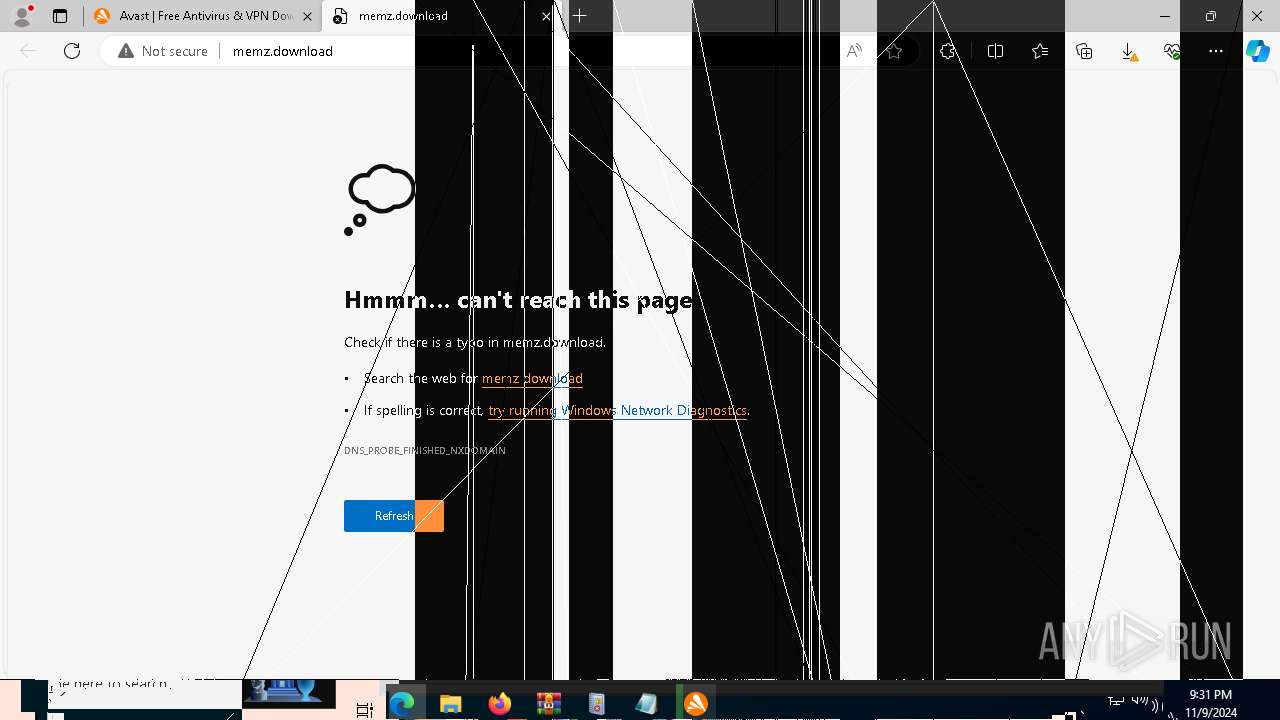Open the Copilot sidebar icon
The width and height of the screenshot is (1280, 720).
click(1258, 51)
